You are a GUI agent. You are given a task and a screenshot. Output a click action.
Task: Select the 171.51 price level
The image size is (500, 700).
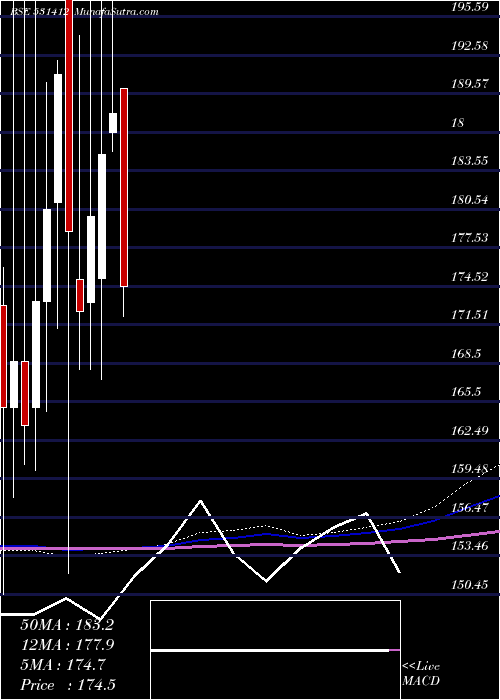pyautogui.click(x=469, y=315)
